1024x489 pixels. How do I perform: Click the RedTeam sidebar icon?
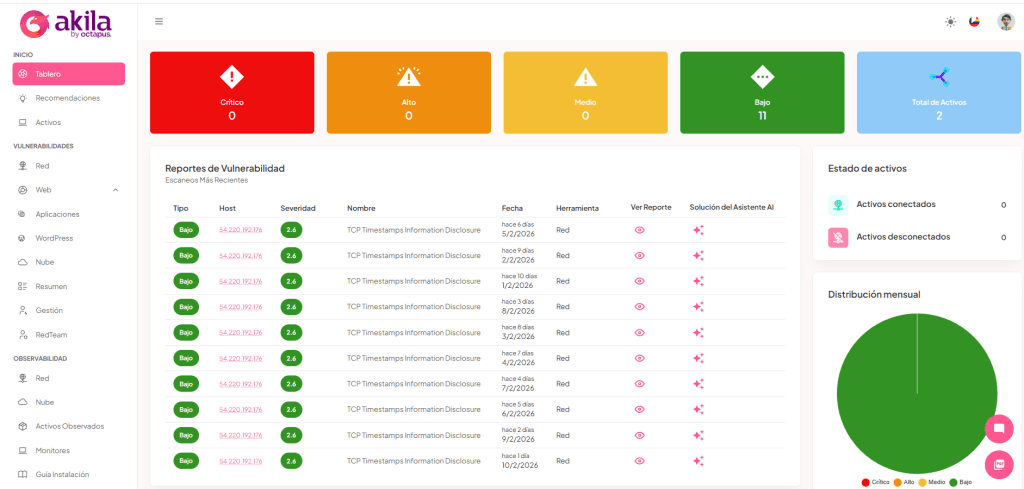pyautogui.click(x=22, y=334)
